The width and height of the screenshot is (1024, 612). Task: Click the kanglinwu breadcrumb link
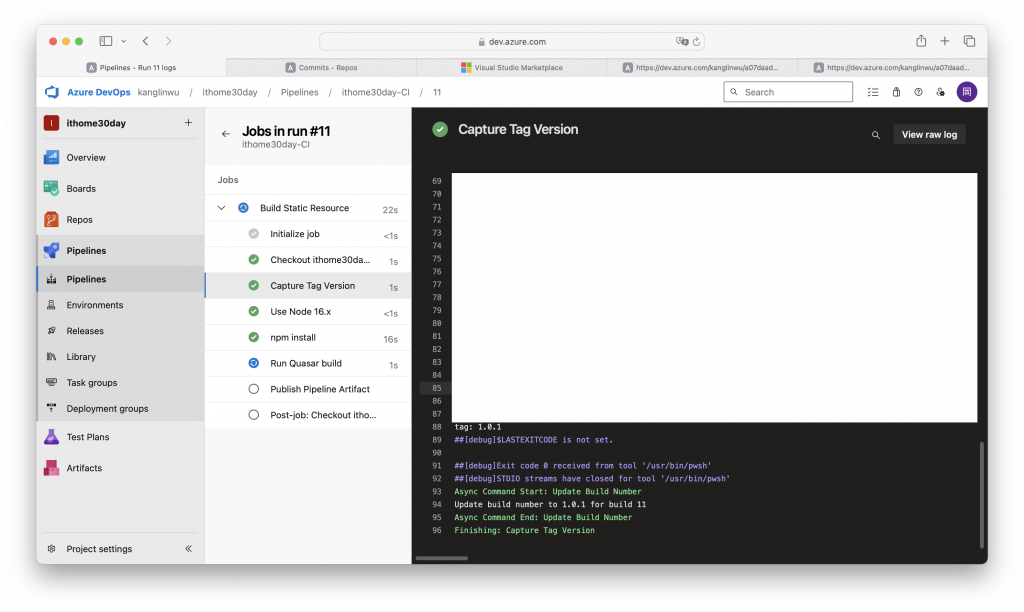tap(158, 92)
